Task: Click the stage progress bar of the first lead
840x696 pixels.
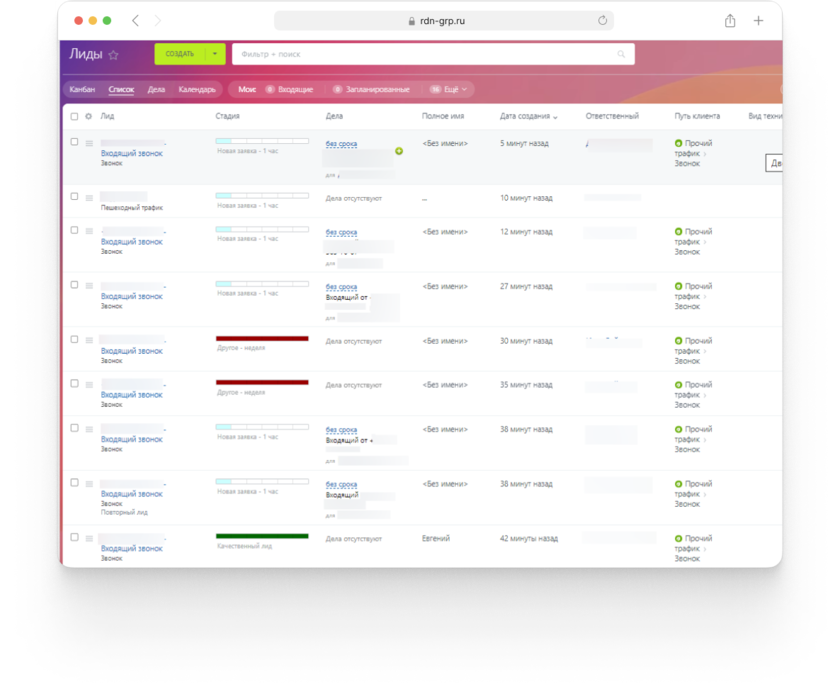Action: [262, 142]
